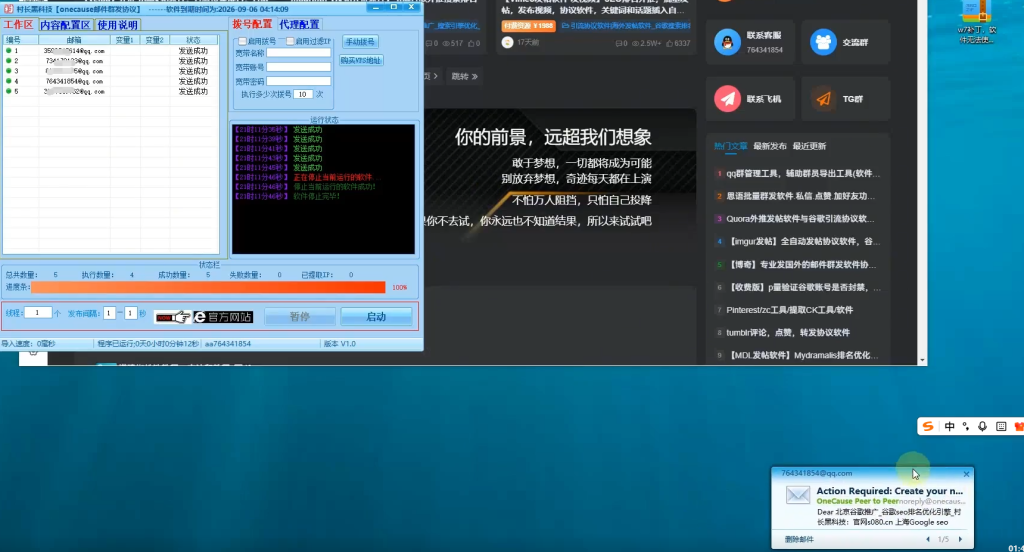The image size is (1024, 552).
Task: Go to the previous mail in notification
Action: coord(928,539)
